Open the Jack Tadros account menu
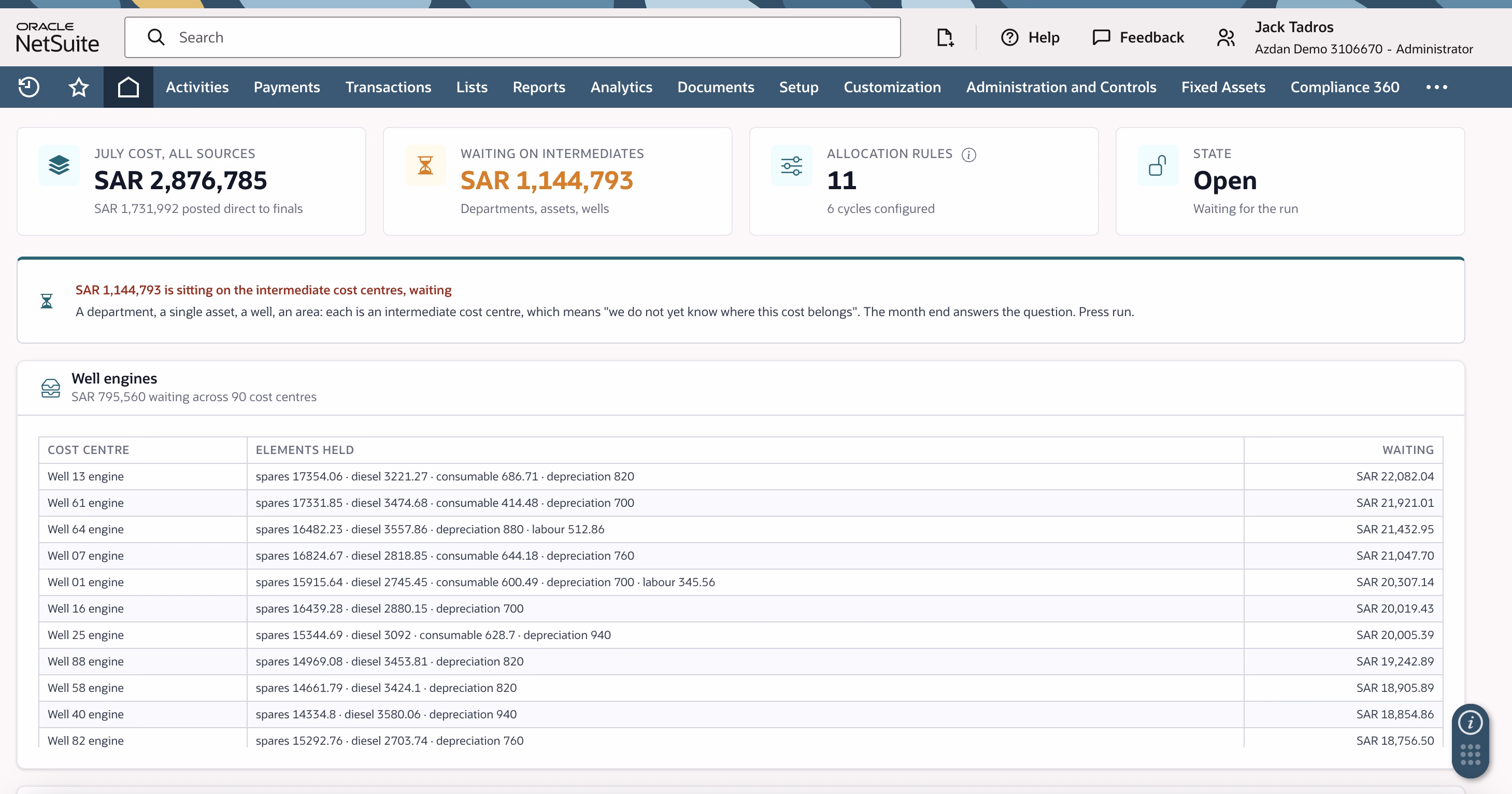 [x=1294, y=27]
